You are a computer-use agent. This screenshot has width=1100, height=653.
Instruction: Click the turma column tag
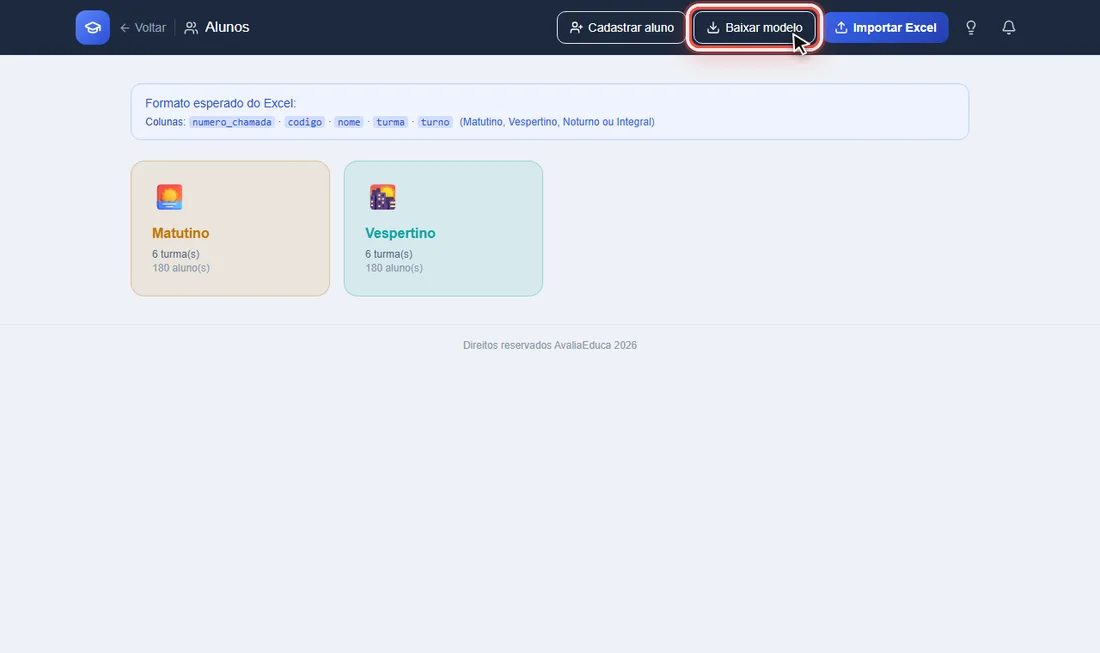pyautogui.click(x=390, y=122)
